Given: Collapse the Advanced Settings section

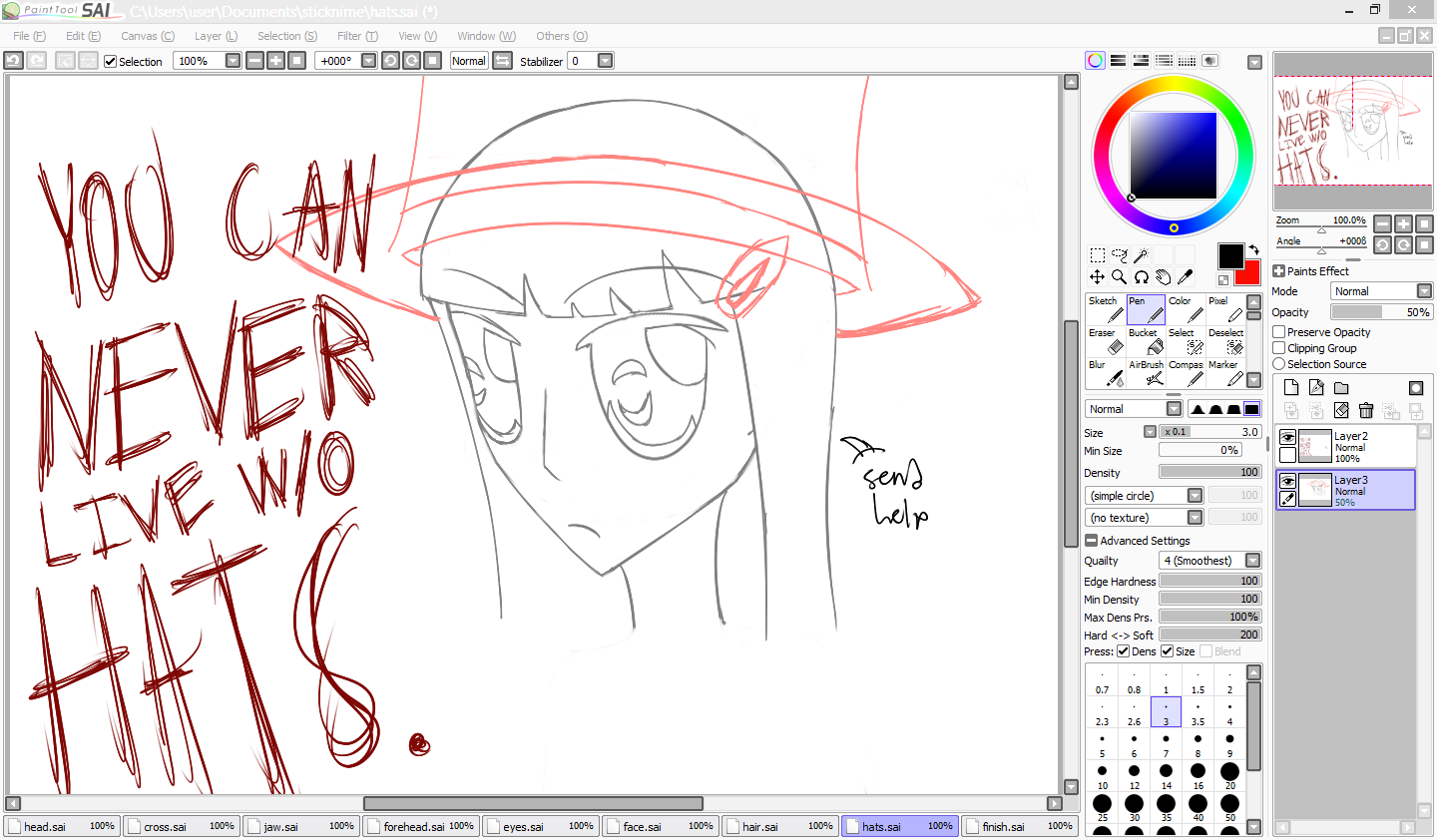Looking at the screenshot, I should 1091,541.
